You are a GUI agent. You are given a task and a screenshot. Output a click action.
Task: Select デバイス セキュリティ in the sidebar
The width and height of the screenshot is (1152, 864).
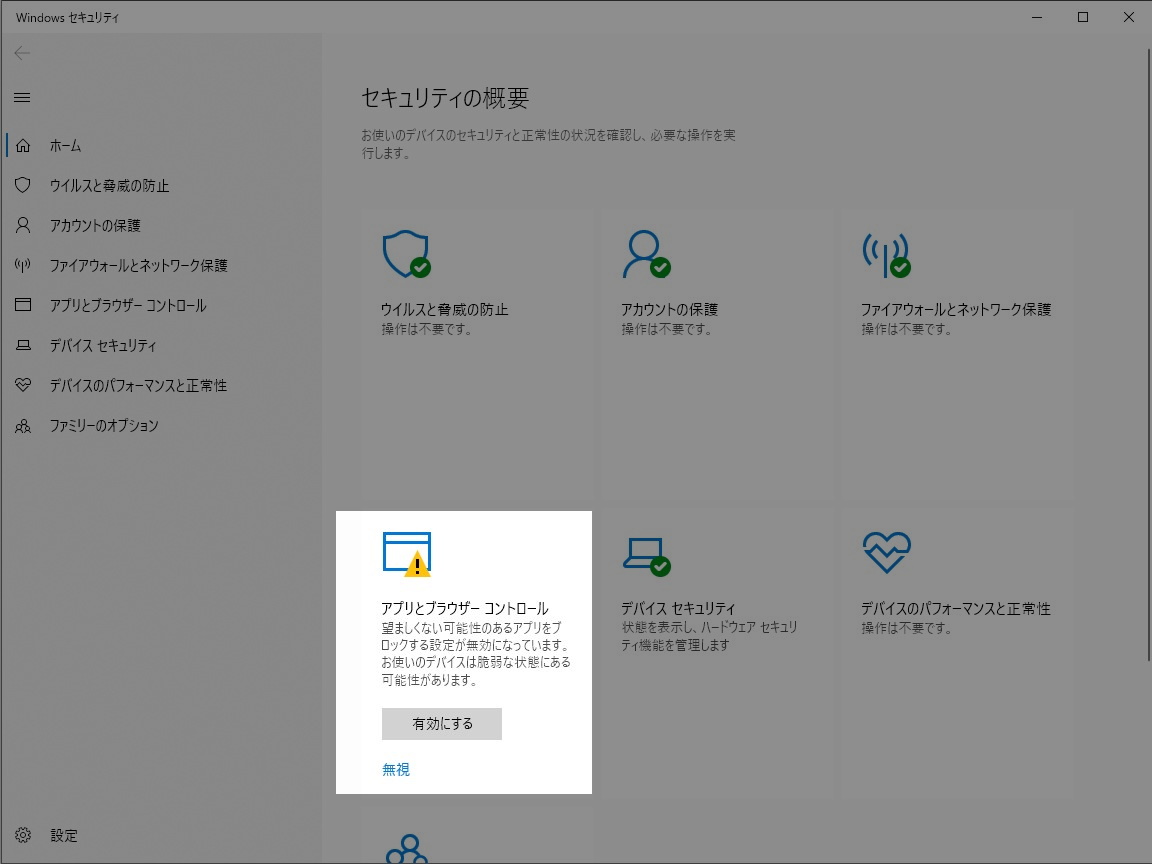(x=104, y=345)
